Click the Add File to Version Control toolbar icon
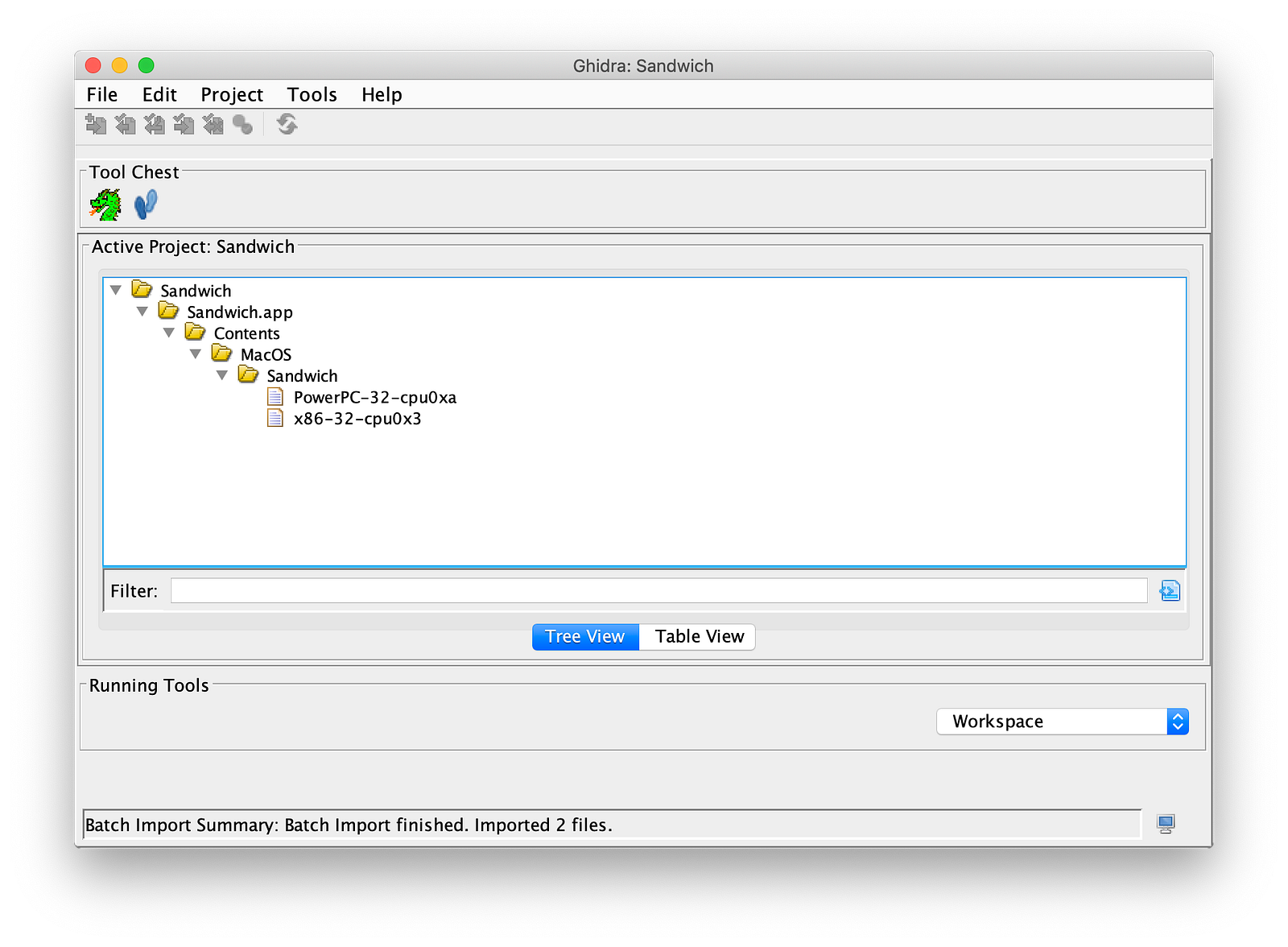This screenshot has height=947, width=1288. (96, 124)
